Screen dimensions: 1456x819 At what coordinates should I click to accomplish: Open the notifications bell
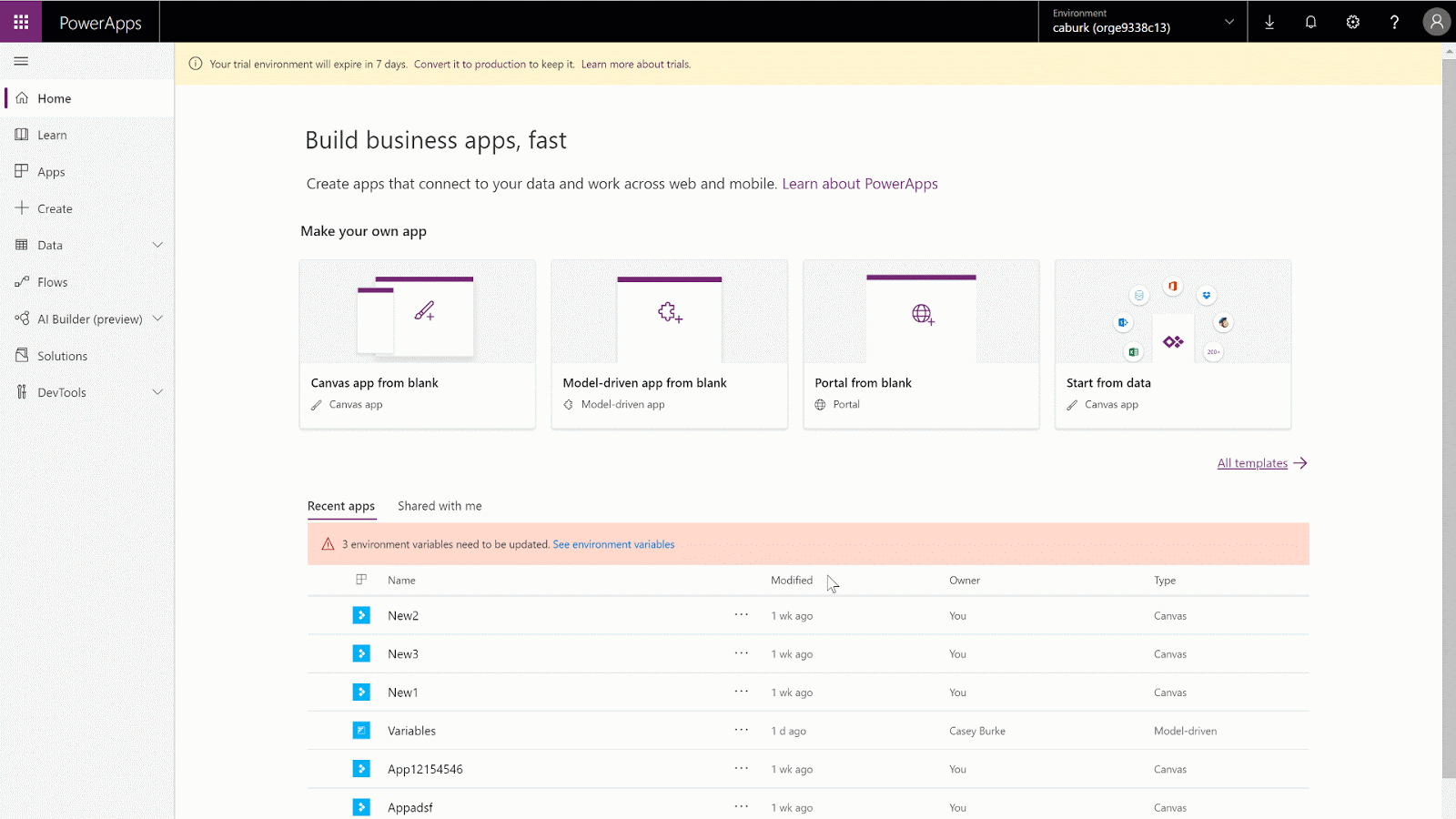point(1310,22)
